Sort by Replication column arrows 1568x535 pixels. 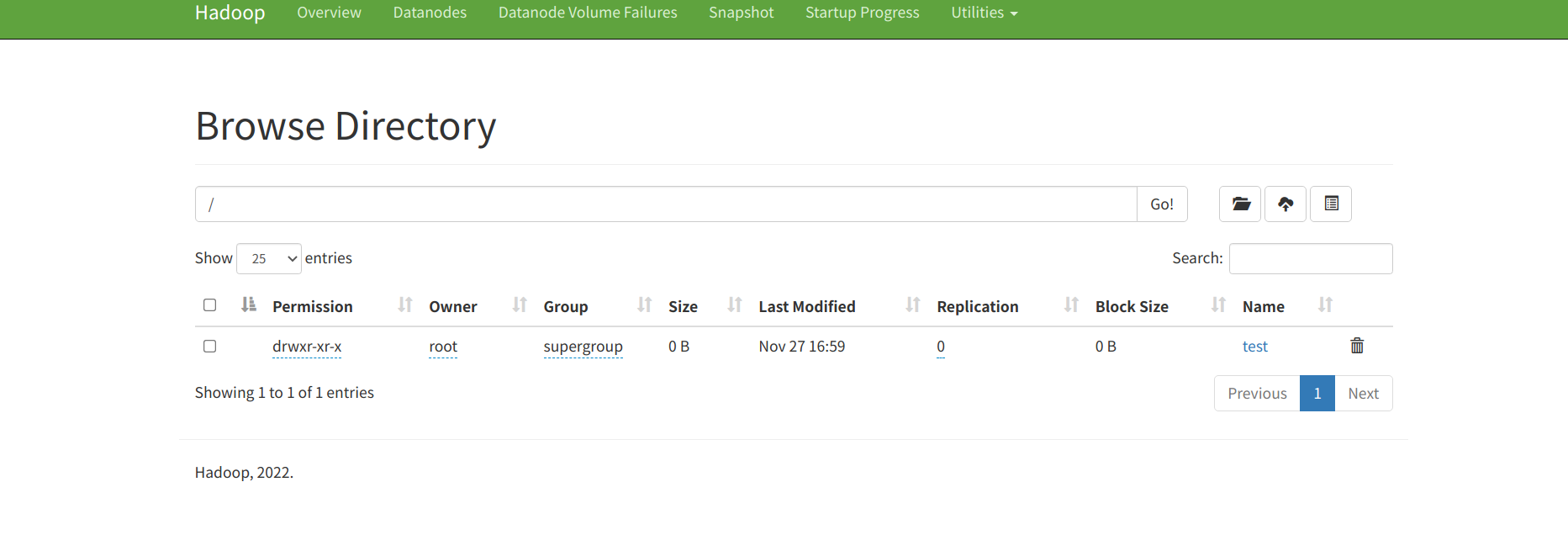[1071, 305]
